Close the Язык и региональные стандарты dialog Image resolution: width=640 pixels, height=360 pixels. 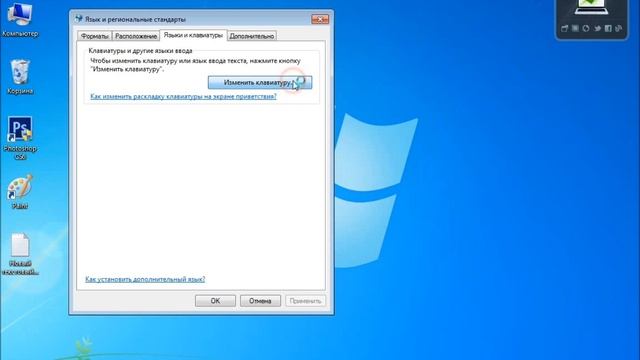320,19
